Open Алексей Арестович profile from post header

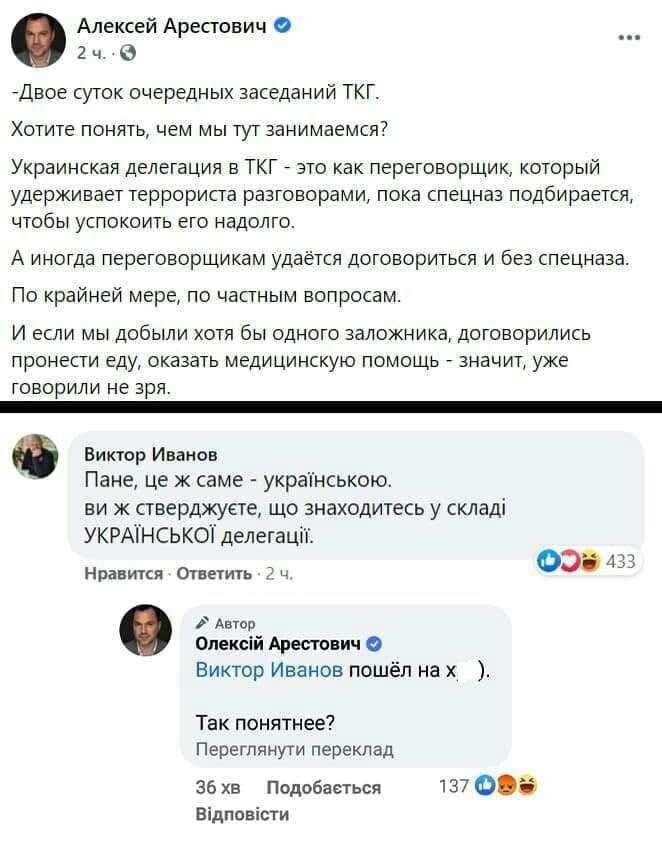pos(172,27)
